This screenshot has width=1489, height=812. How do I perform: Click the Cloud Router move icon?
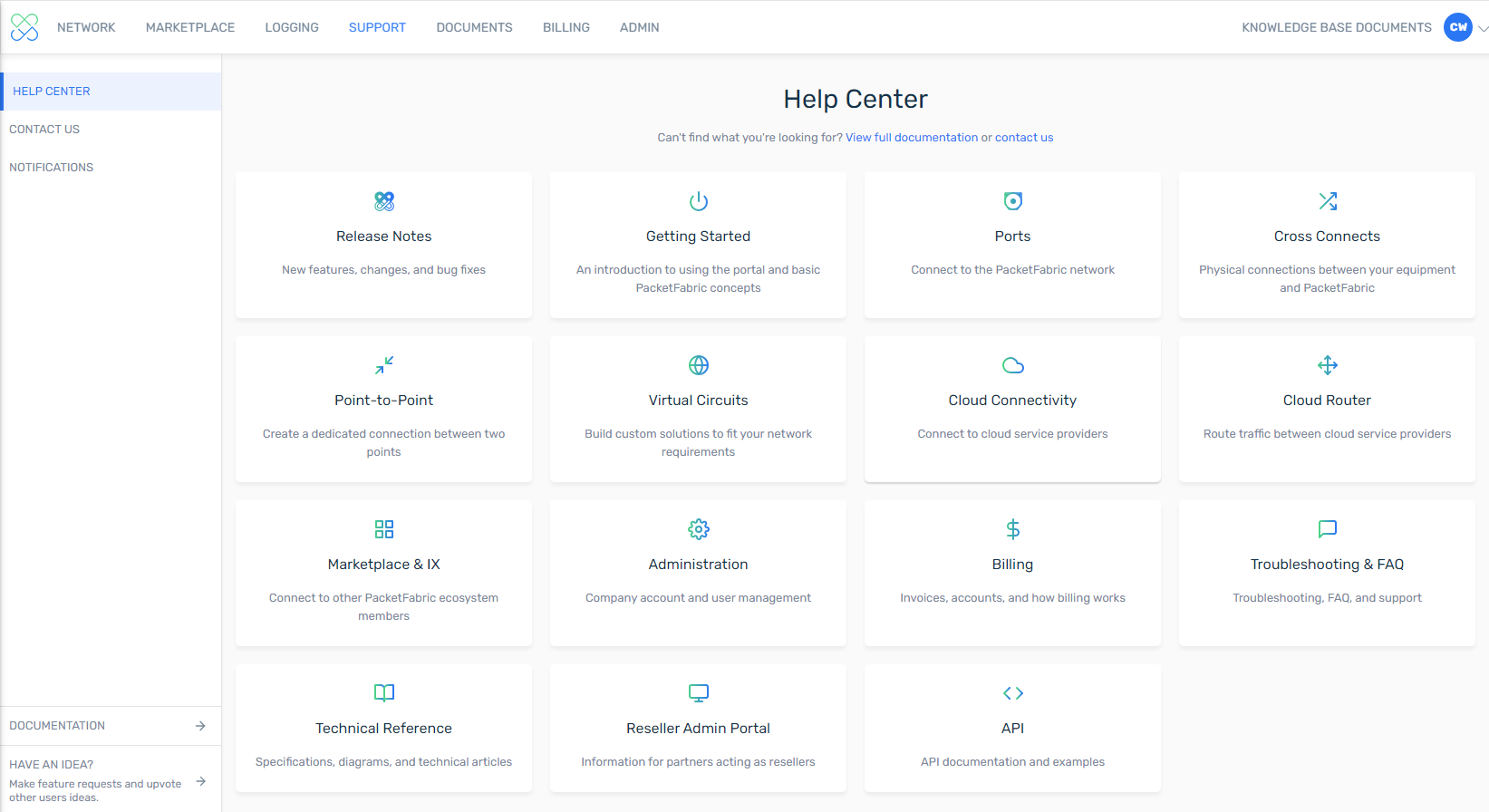(1328, 365)
